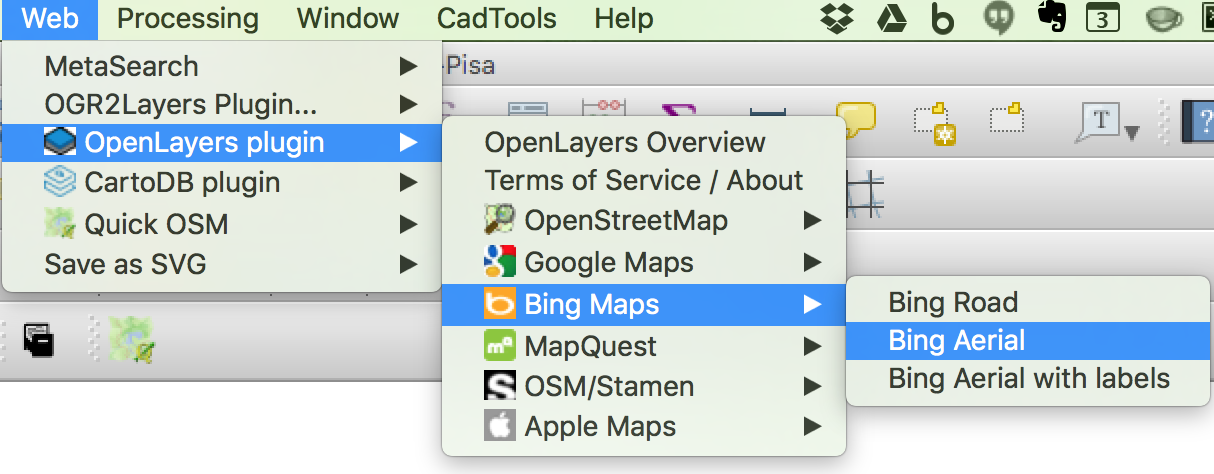Select OpenStreetMap submenu
Image resolution: width=1214 pixels, height=474 pixels.
tap(645, 220)
